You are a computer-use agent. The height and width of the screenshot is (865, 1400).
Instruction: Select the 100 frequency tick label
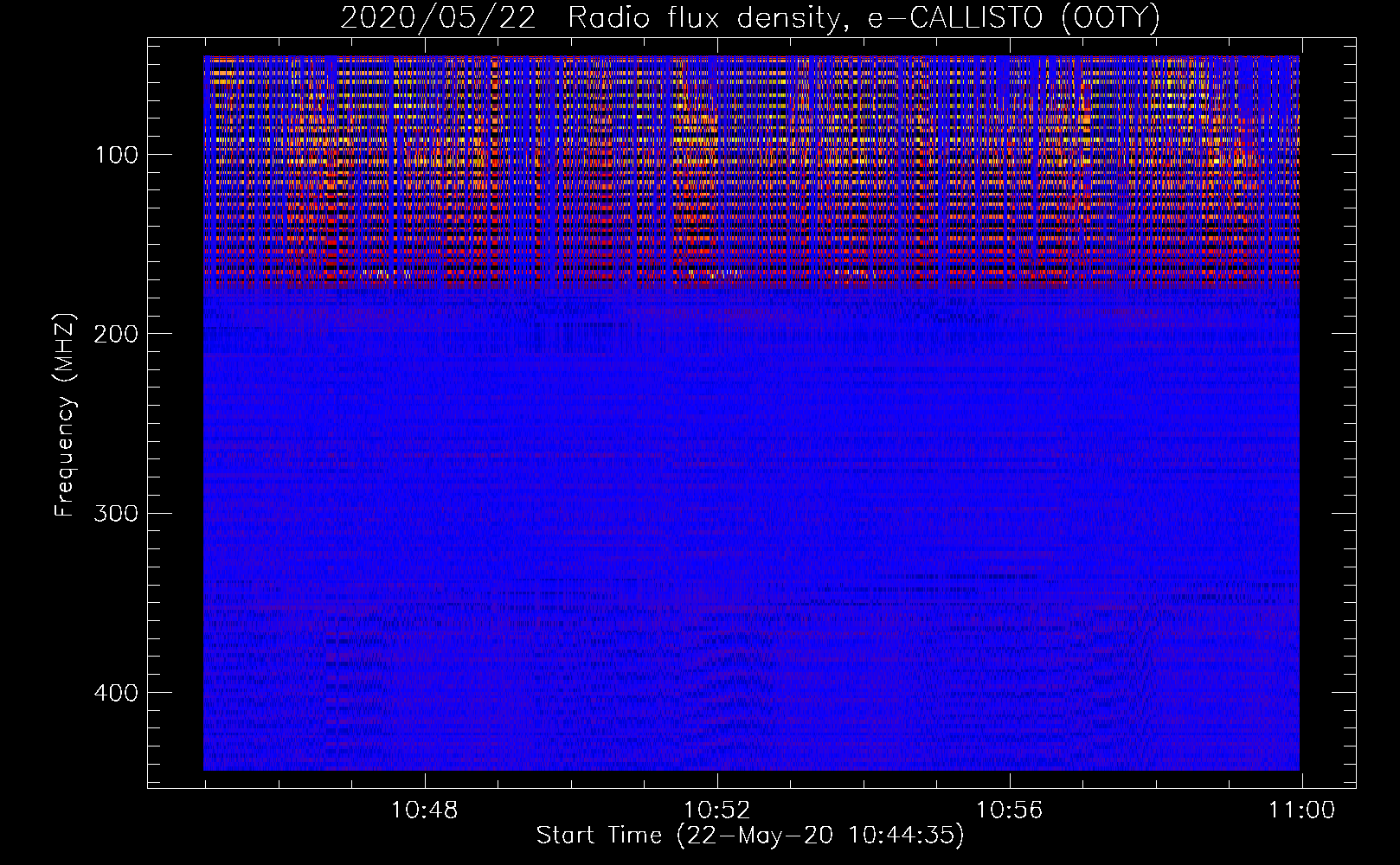click(117, 155)
